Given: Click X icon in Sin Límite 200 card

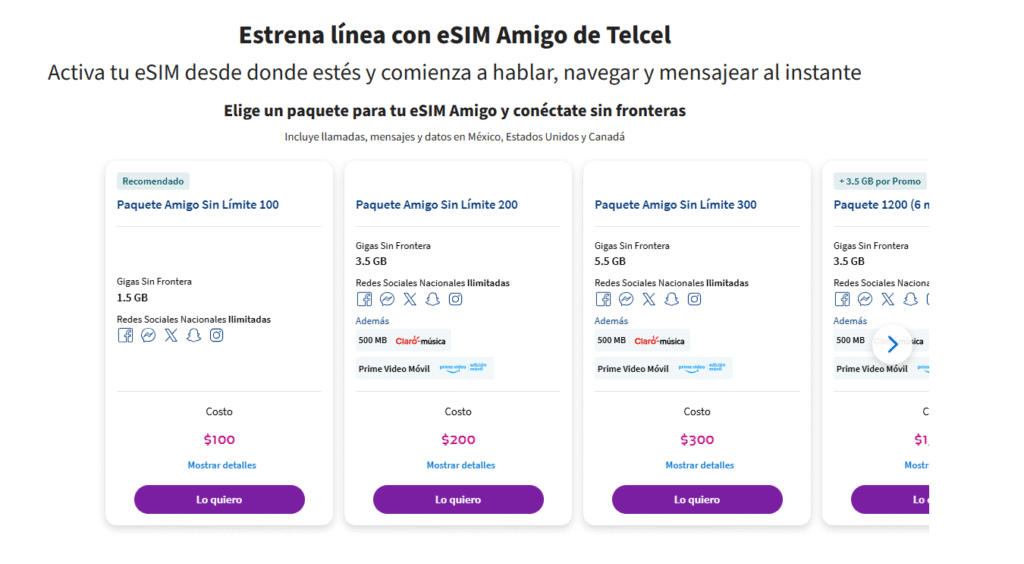Looking at the screenshot, I should tap(409, 299).
